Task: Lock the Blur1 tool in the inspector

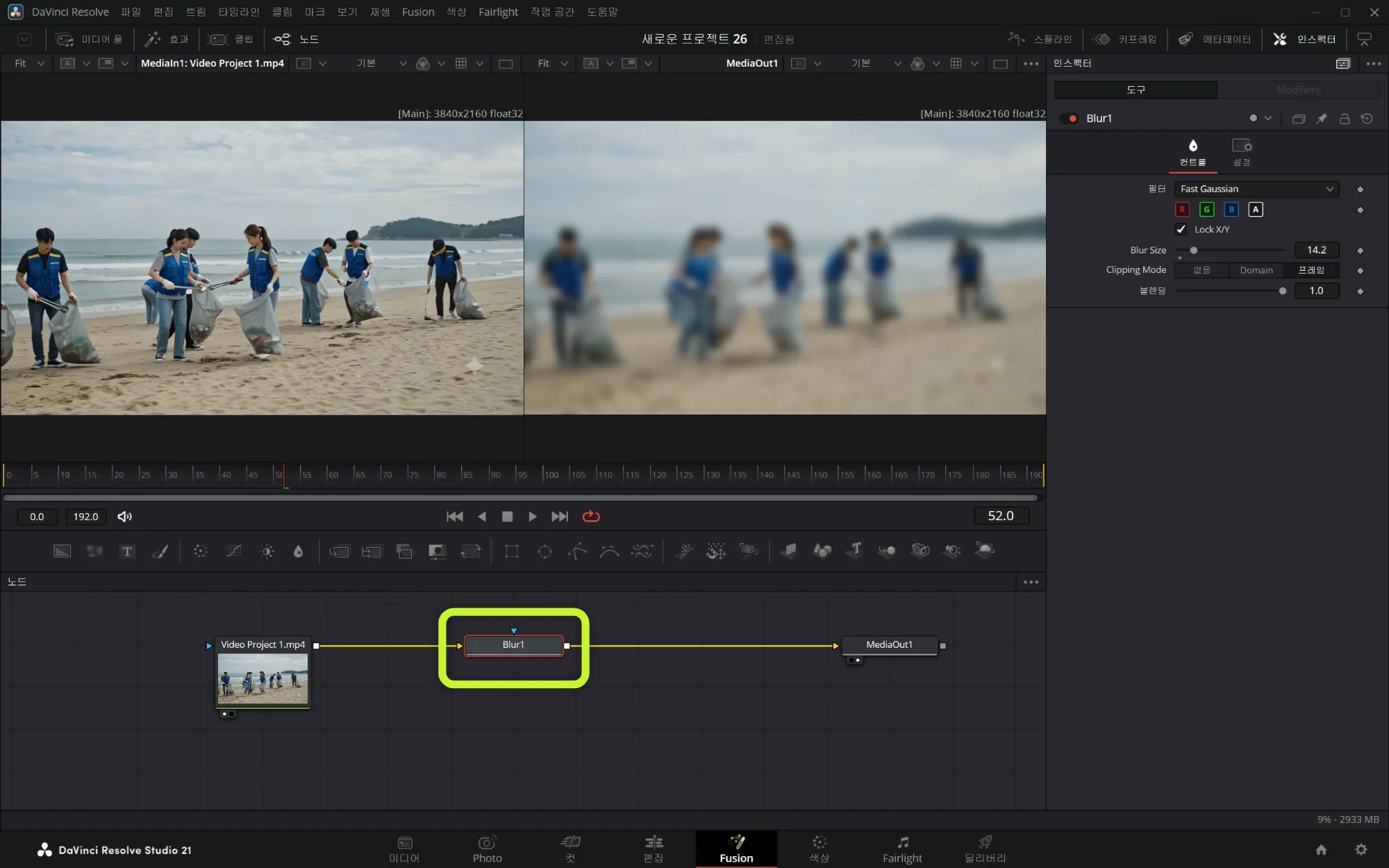Action: pos(1345,119)
